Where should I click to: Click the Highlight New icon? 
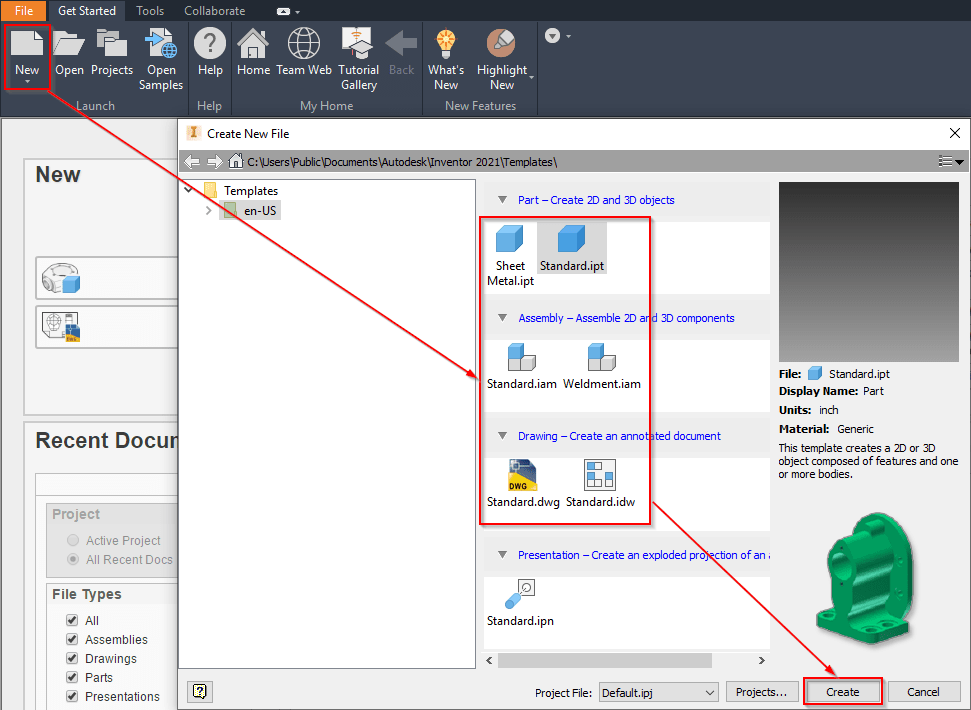(x=501, y=45)
